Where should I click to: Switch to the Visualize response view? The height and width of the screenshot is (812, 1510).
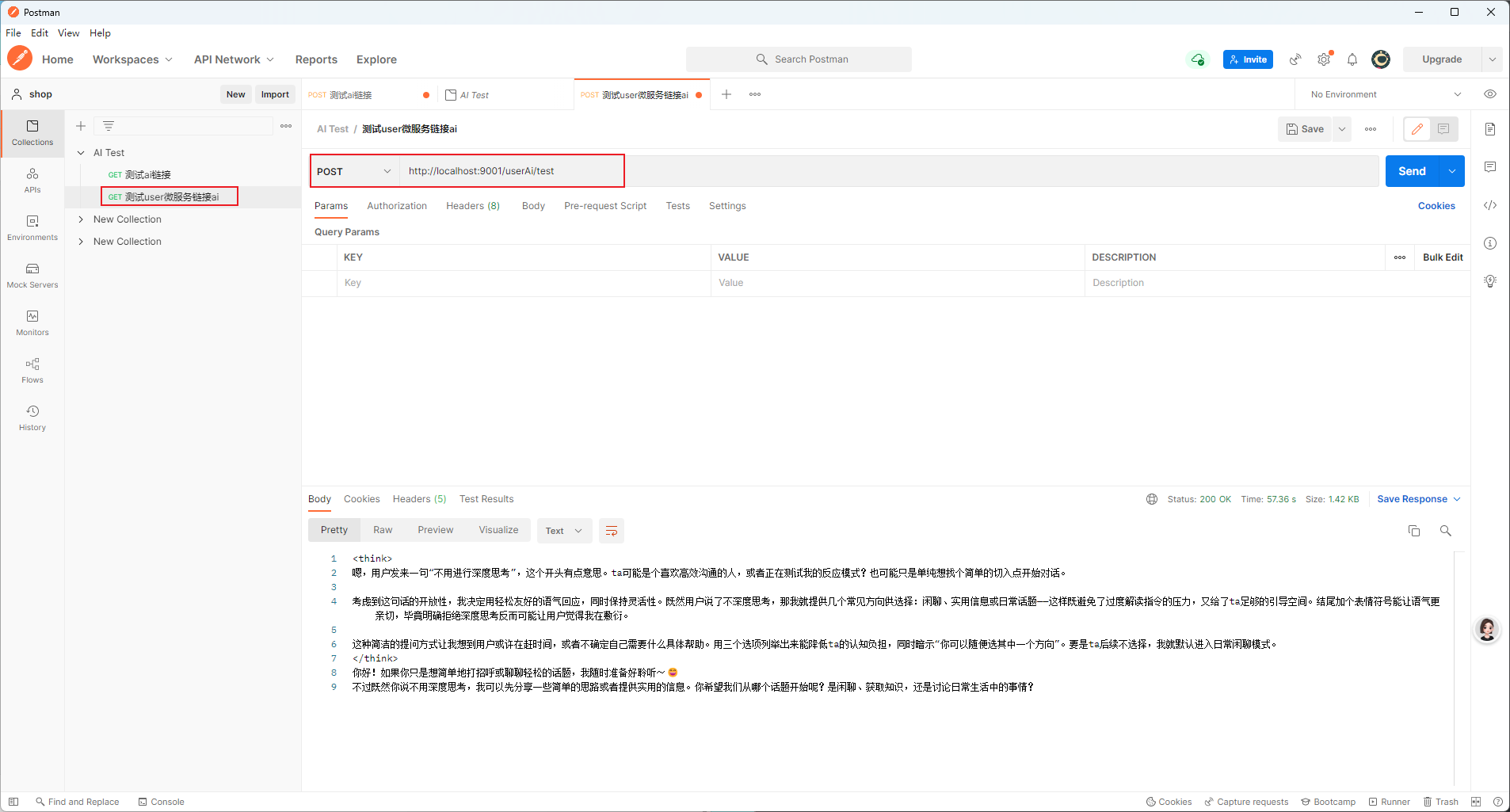[498, 530]
